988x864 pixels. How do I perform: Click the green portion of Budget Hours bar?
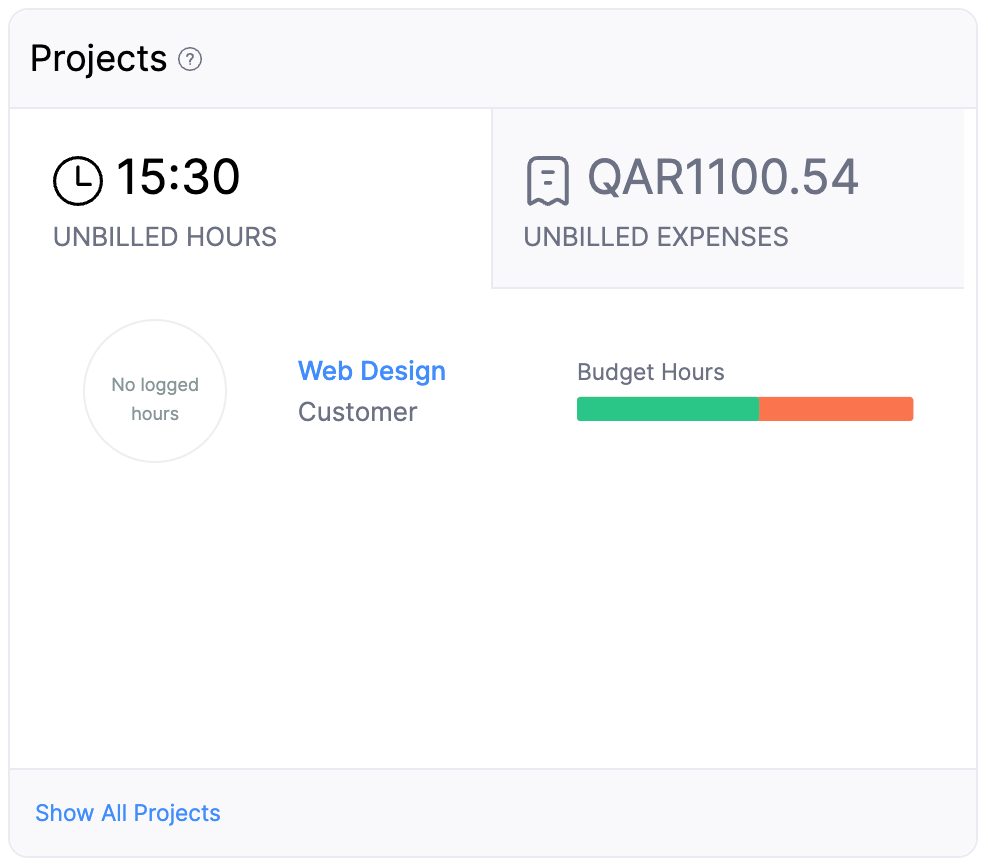click(x=668, y=408)
